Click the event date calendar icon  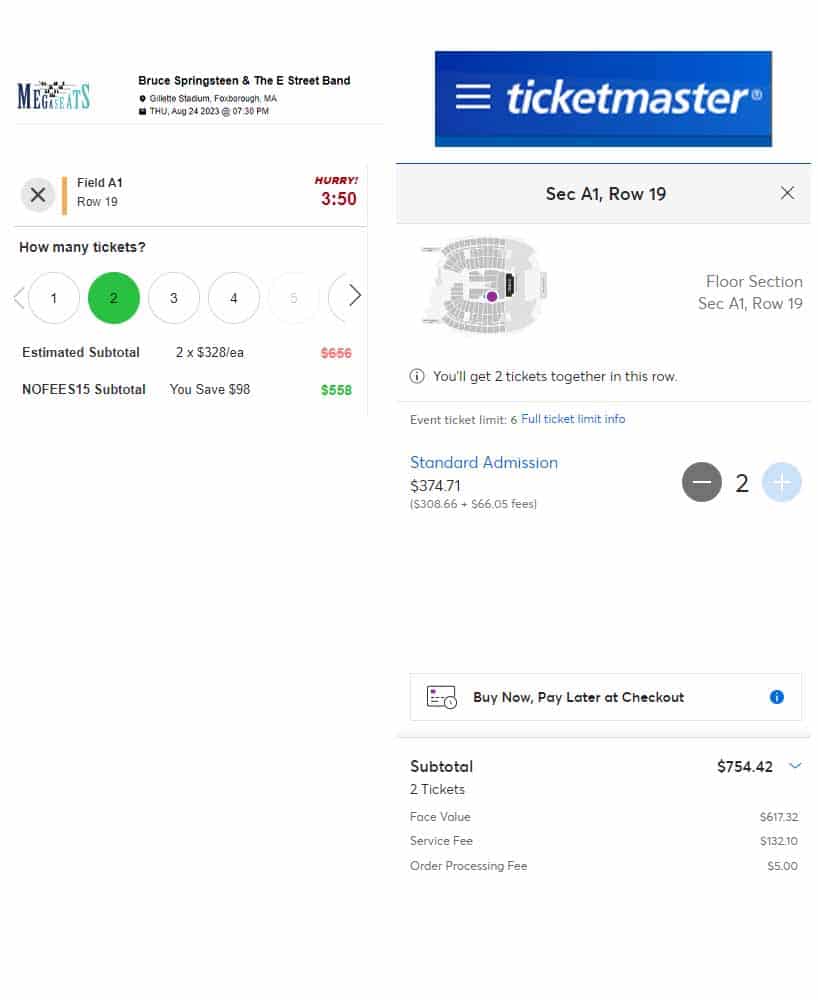[142, 110]
